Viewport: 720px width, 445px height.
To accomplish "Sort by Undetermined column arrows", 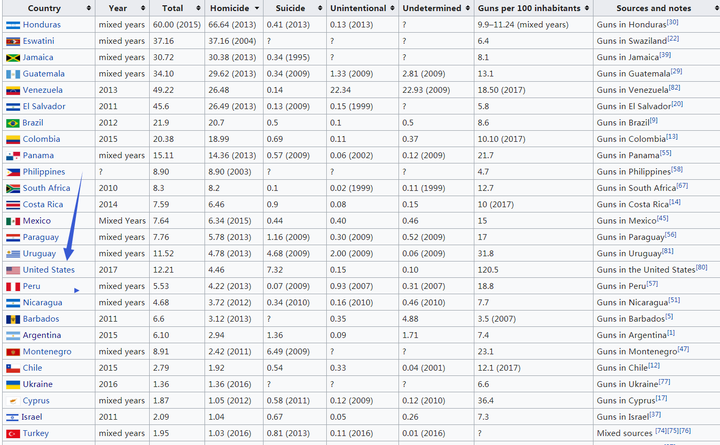I will point(467,8).
